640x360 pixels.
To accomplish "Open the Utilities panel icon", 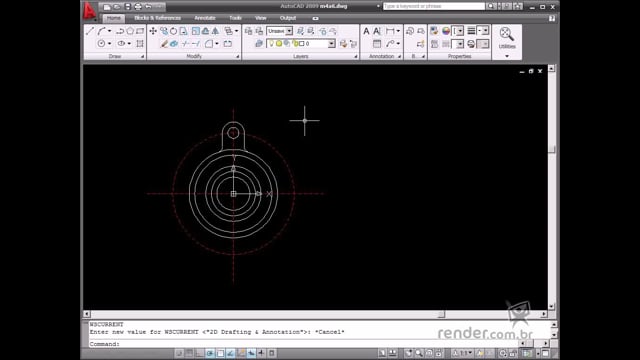I will pyautogui.click(x=507, y=33).
